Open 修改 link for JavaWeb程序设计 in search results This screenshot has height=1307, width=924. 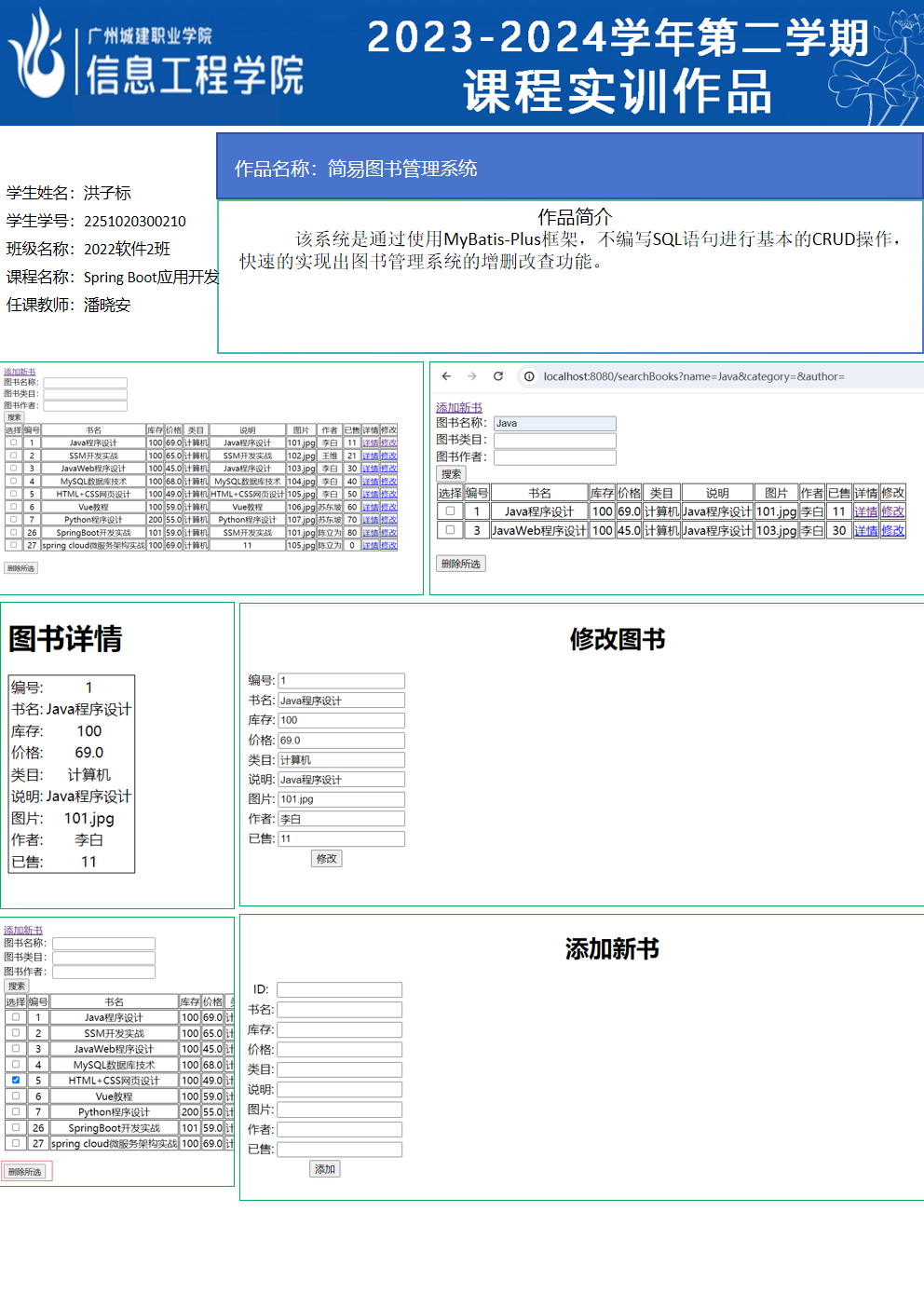(x=892, y=530)
